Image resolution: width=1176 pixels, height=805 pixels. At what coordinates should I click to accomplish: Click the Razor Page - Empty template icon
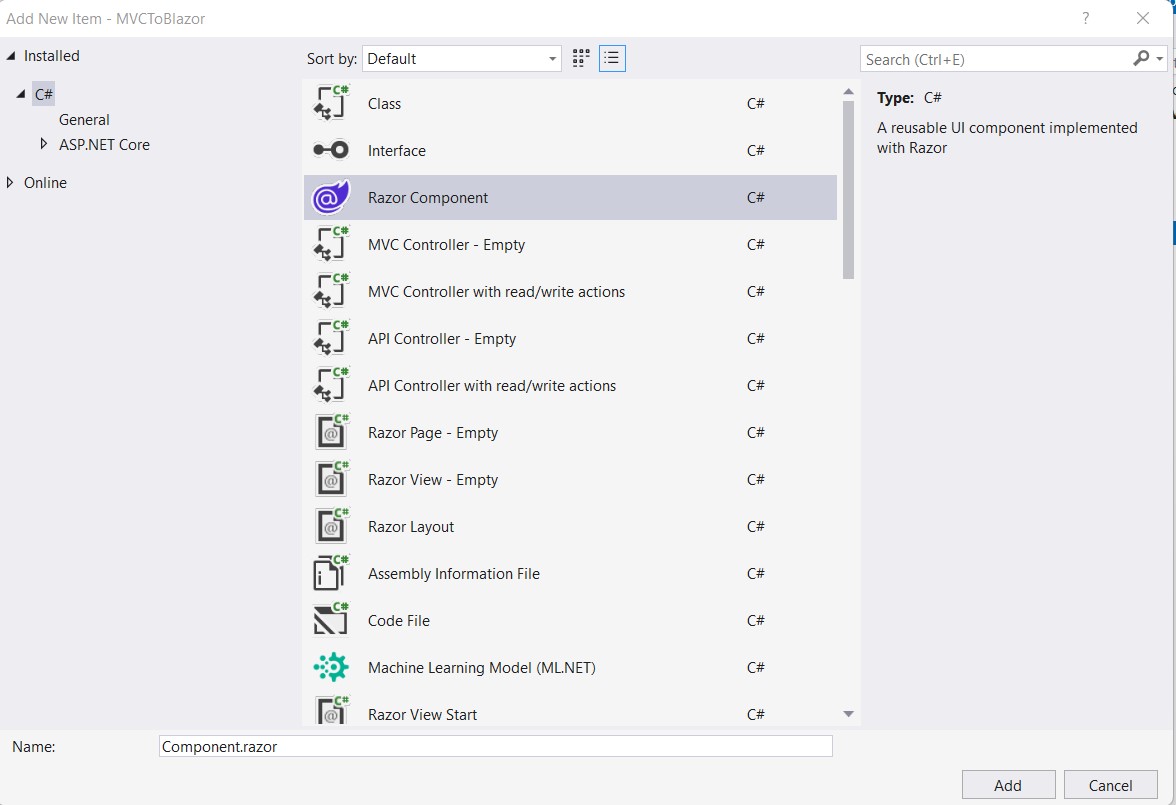pyautogui.click(x=331, y=432)
